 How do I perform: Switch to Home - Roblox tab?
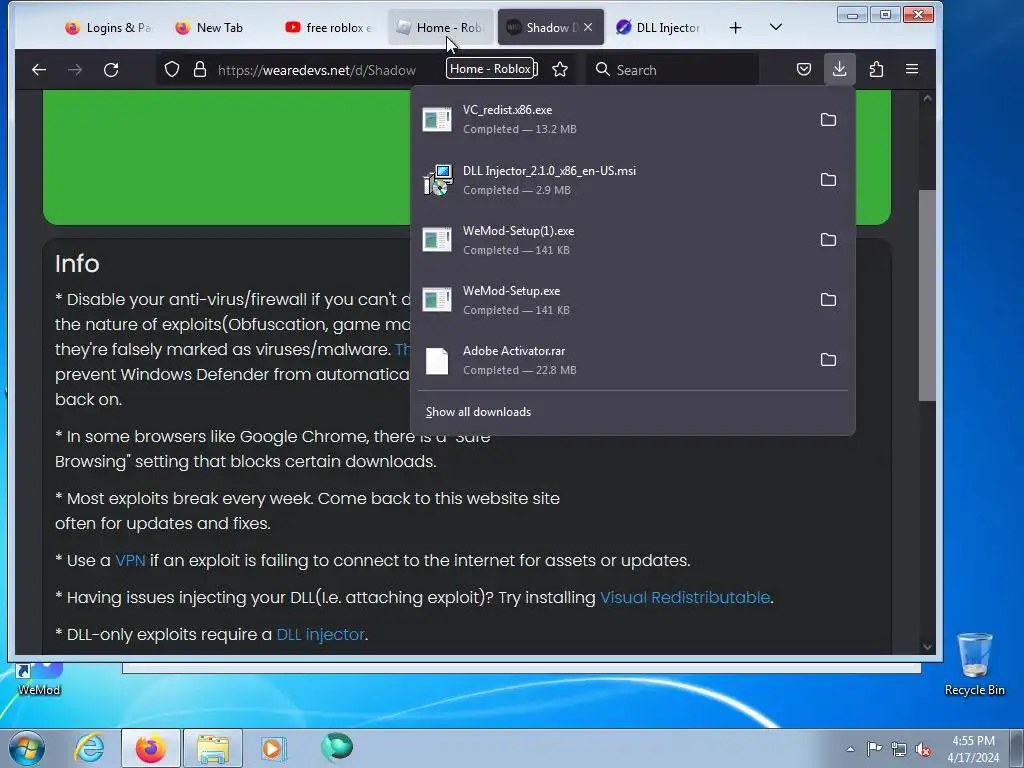click(440, 27)
